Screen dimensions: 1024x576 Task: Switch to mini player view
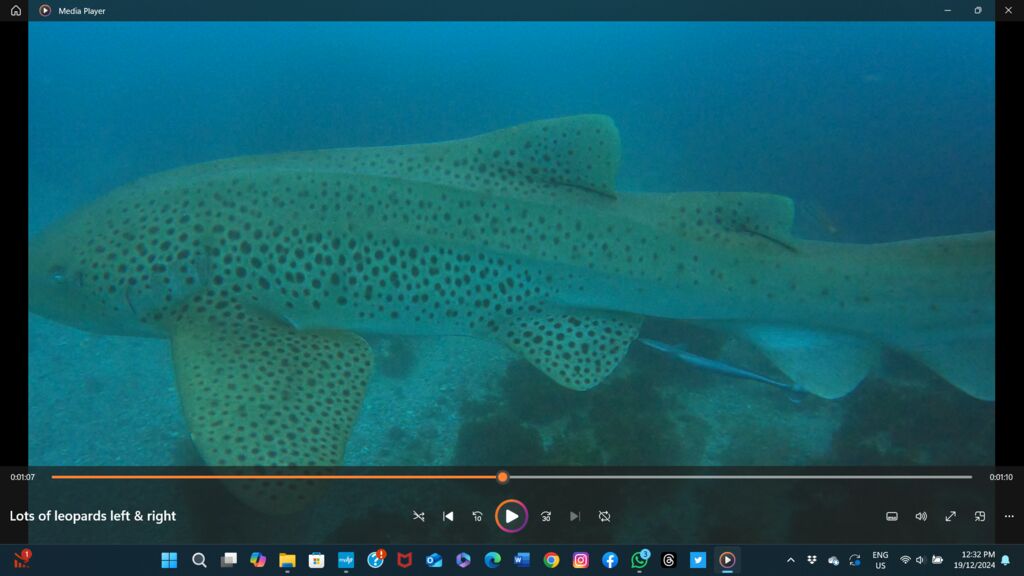point(980,516)
